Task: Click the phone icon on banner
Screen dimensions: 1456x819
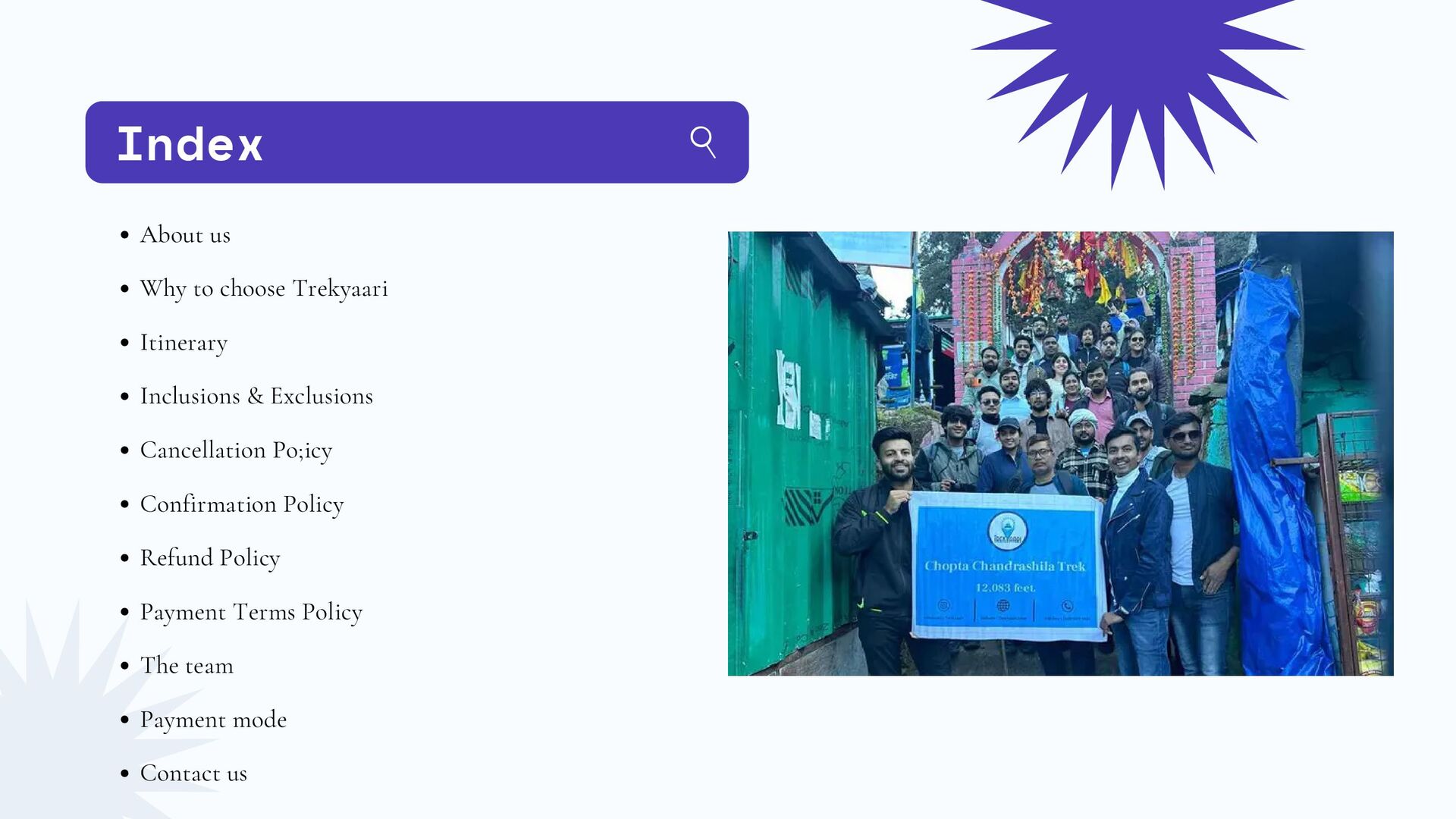Action: coord(1067,605)
